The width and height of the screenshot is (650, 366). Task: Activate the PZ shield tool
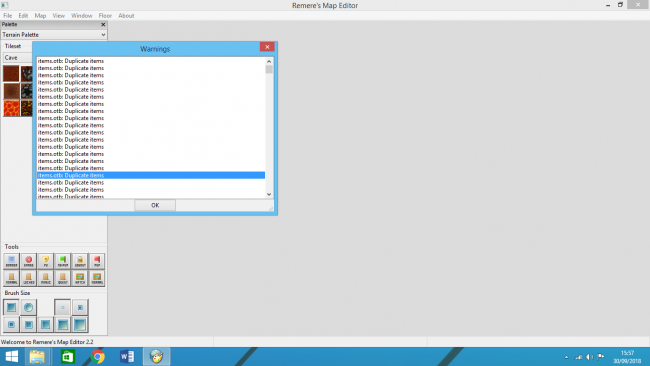pyautogui.click(x=46, y=261)
